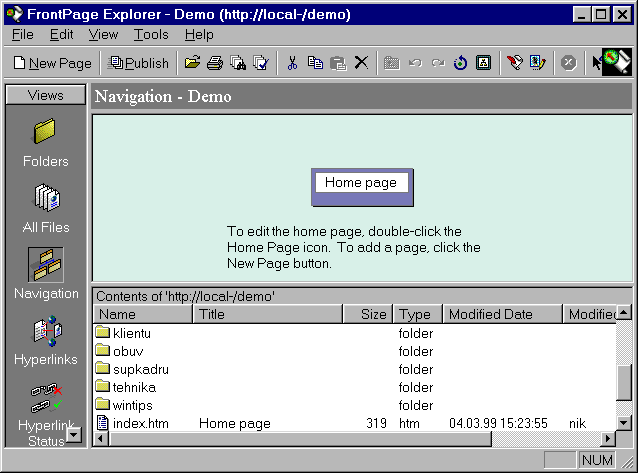Select the Home page box in navigation
This screenshot has width=638, height=473.
(x=361, y=183)
